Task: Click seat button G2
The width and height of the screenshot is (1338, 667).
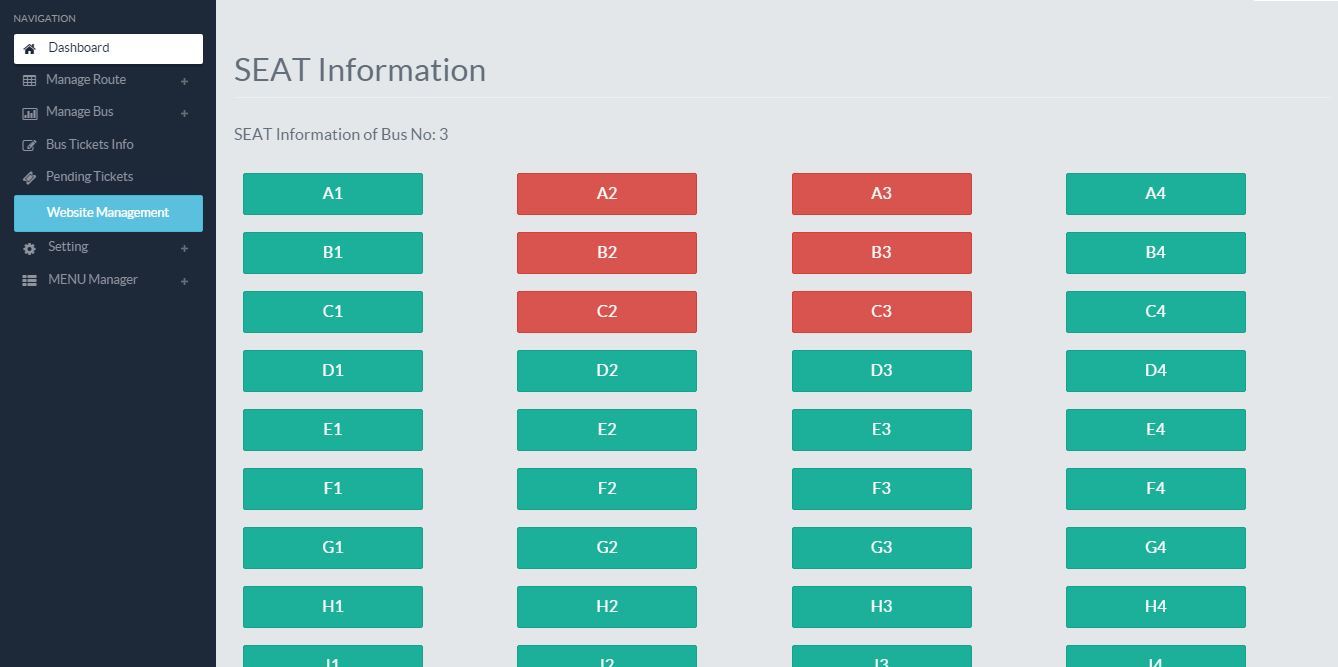Action: (607, 548)
